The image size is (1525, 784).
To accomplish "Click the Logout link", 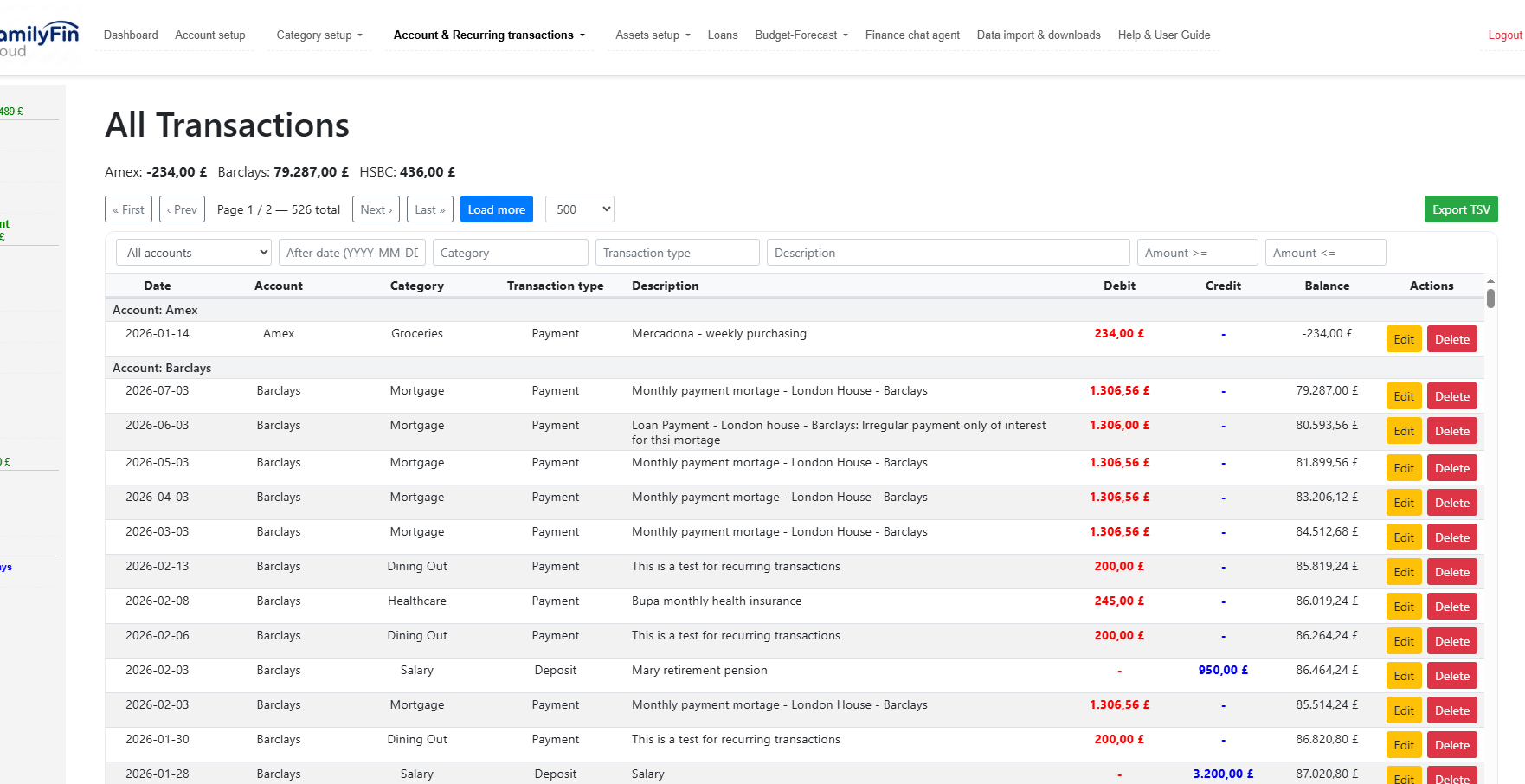I will (1505, 35).
